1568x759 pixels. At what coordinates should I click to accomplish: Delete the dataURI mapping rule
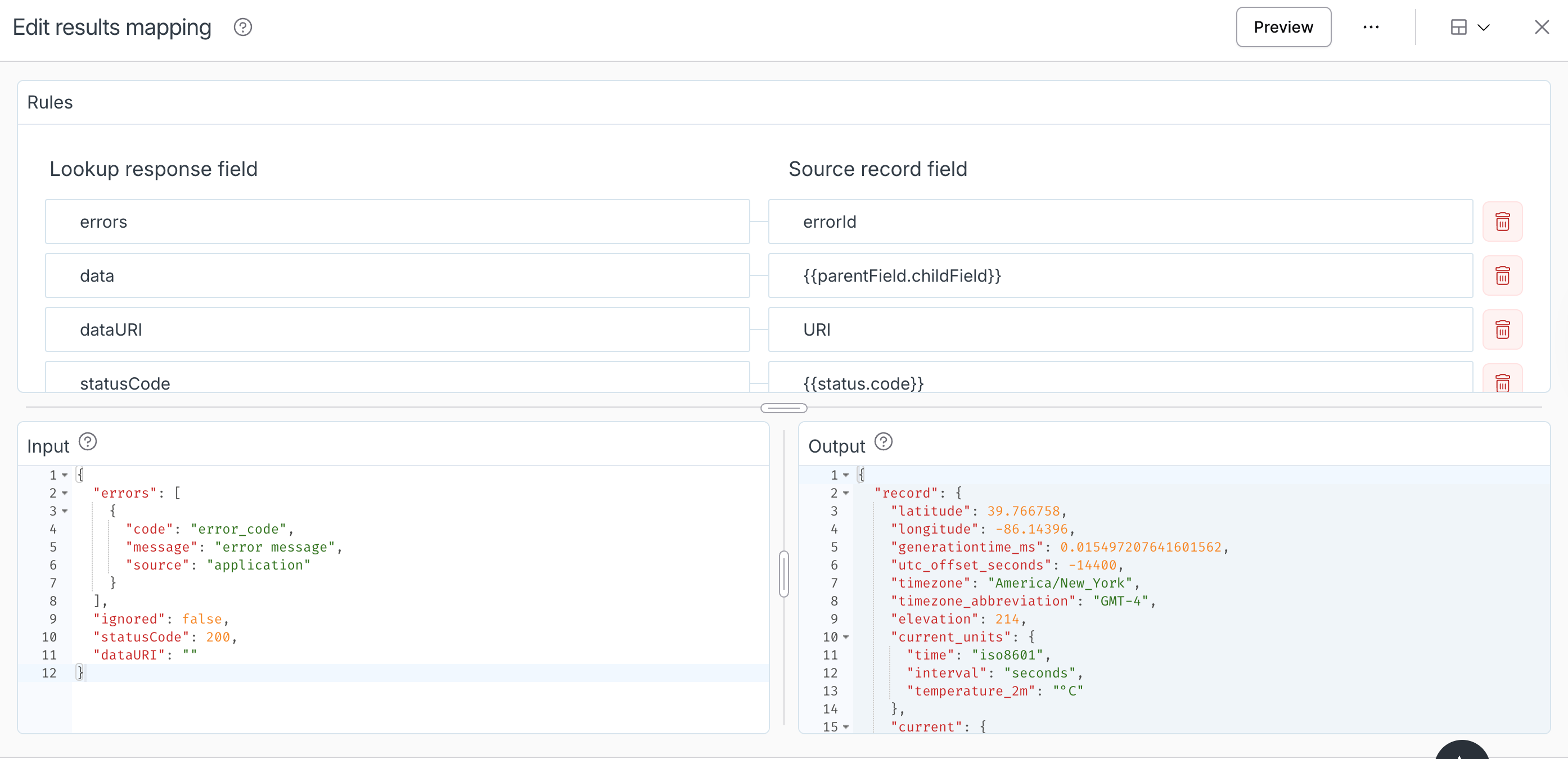coord(1502,330)
